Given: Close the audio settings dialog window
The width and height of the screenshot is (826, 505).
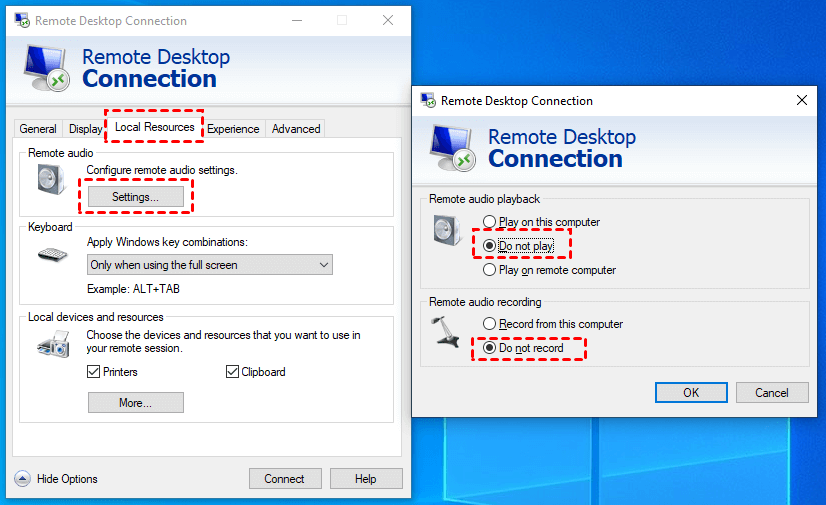Looking at the screenshot, I should tap(802, 100).
